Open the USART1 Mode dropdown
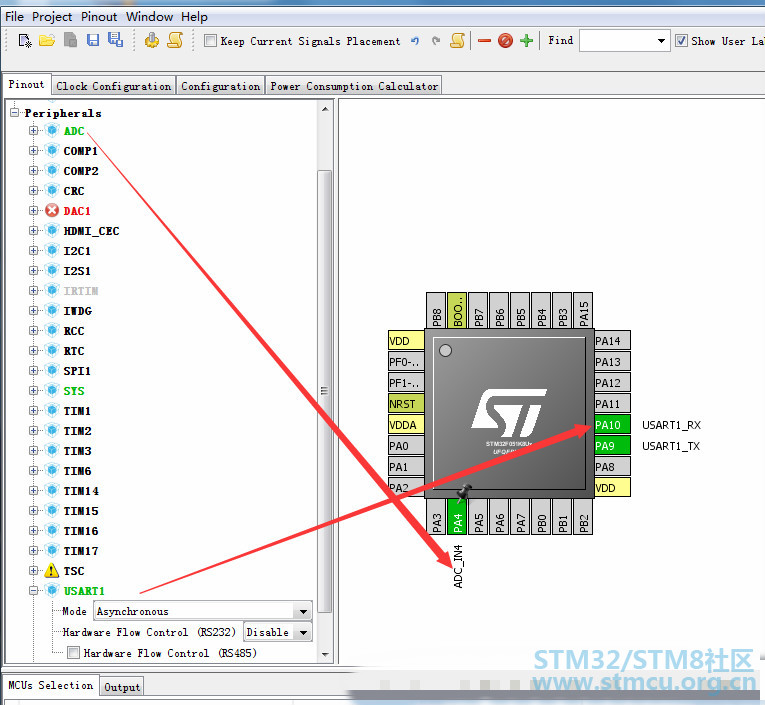 302,611
